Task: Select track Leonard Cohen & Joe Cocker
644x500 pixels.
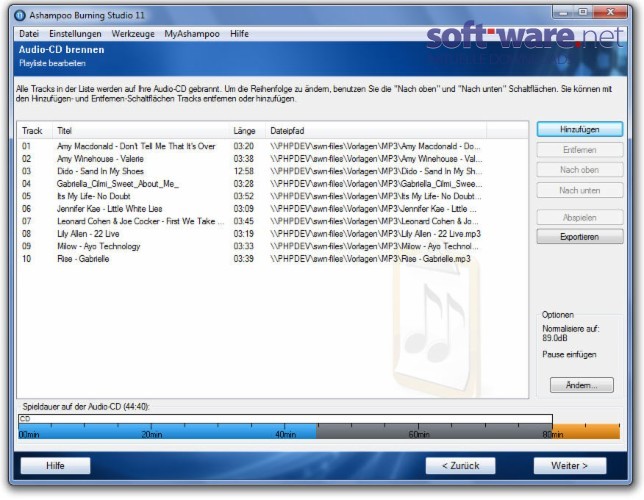Action: coord(140,221)
